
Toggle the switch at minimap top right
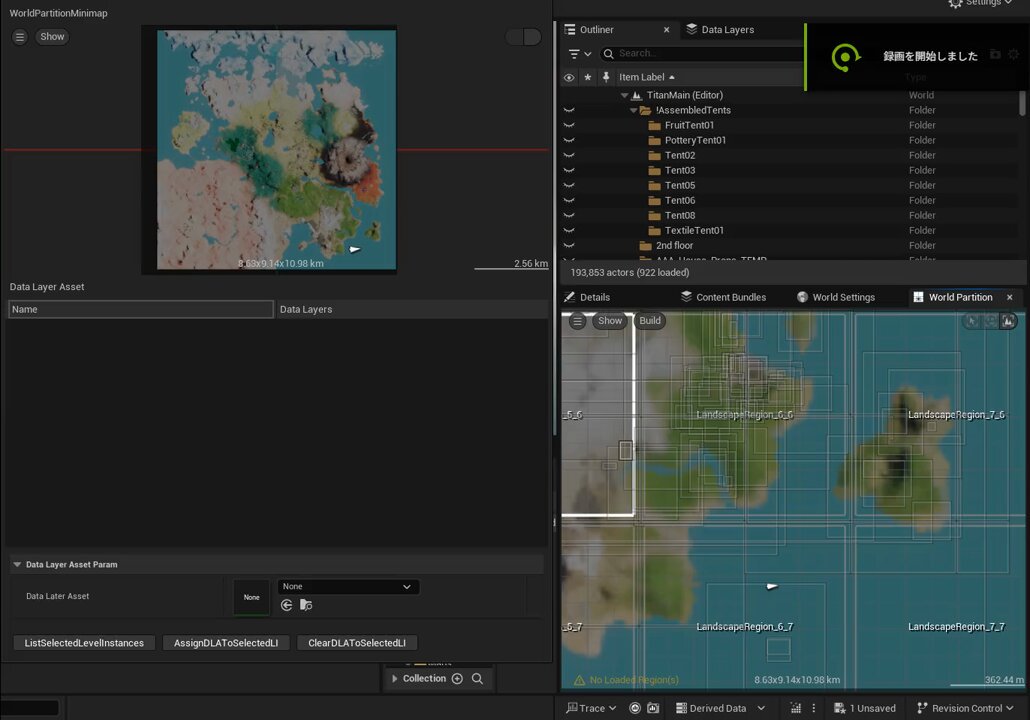524,37
